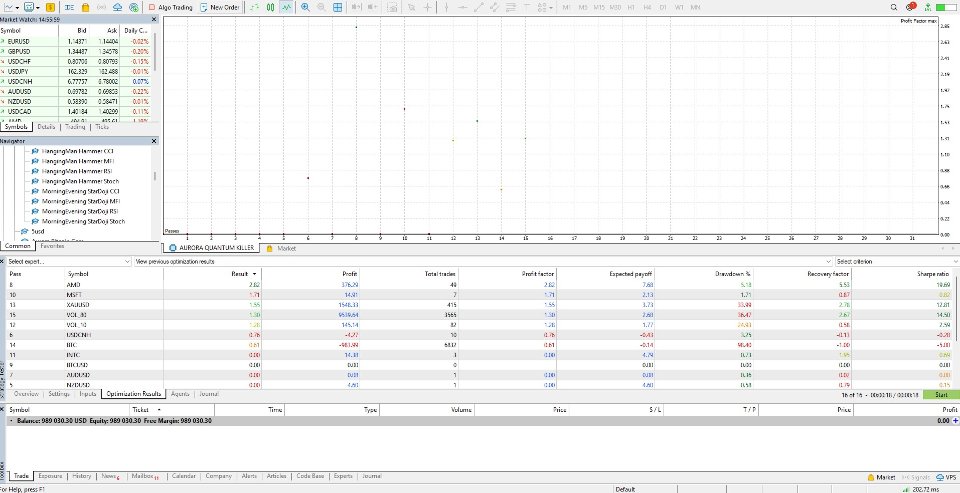Image resolution: width=960 pixels, height=493 pixels.
Task: Open the Market Watch dollar icon
Action: [50, 7]
